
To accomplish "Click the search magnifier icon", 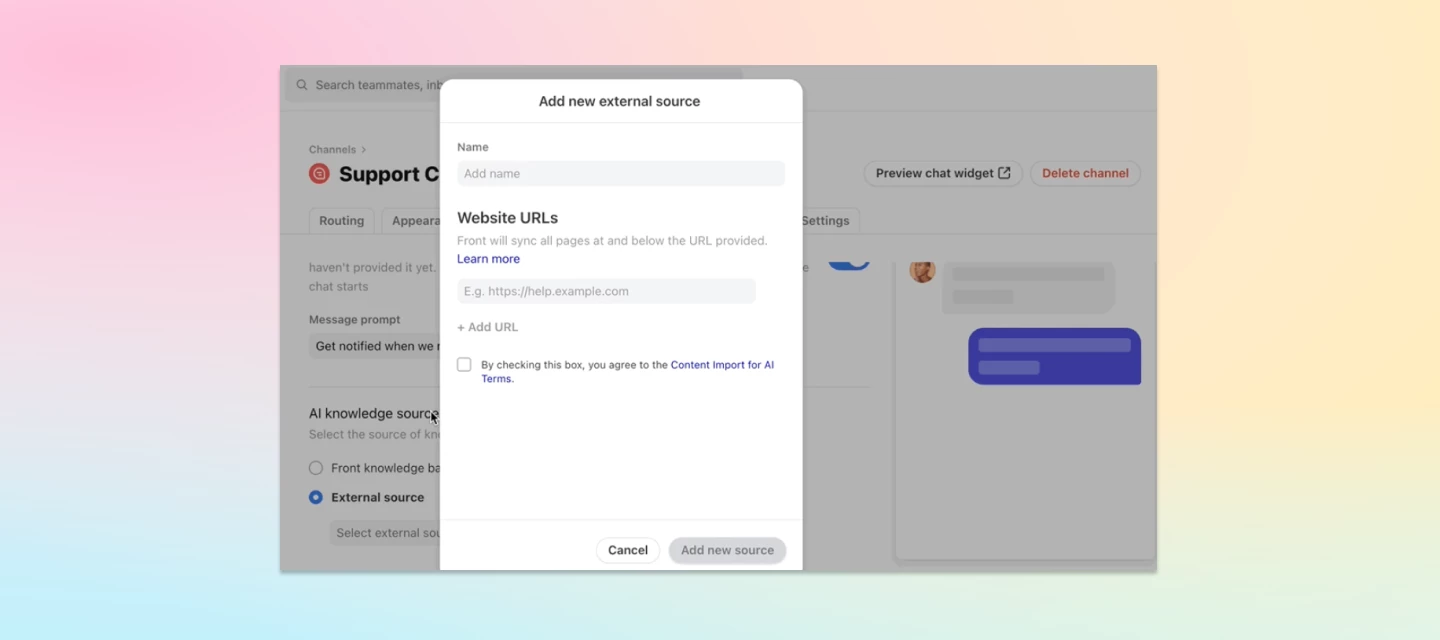I will point(302,85).
